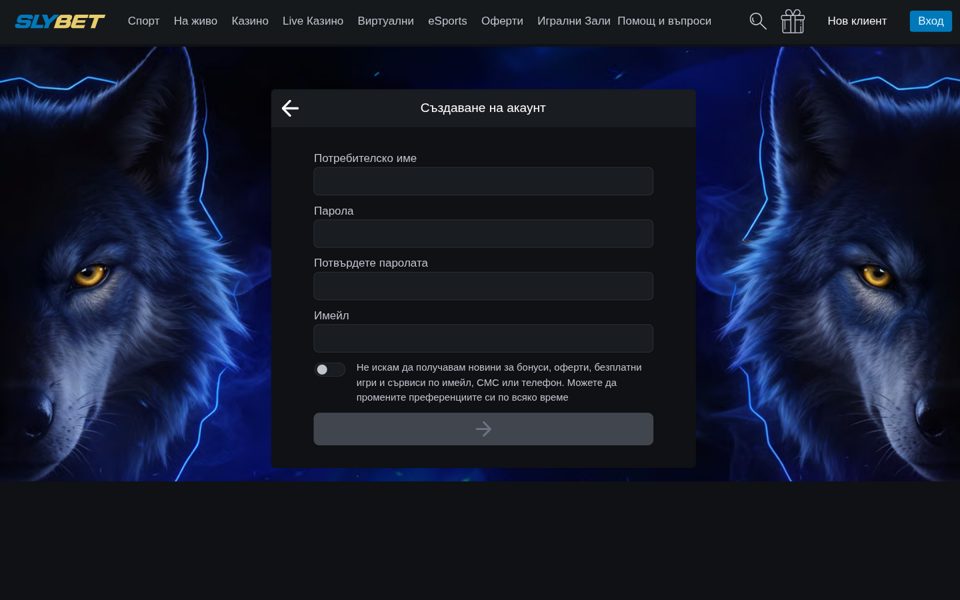Click the Нов клиент link

pos(857,21)
